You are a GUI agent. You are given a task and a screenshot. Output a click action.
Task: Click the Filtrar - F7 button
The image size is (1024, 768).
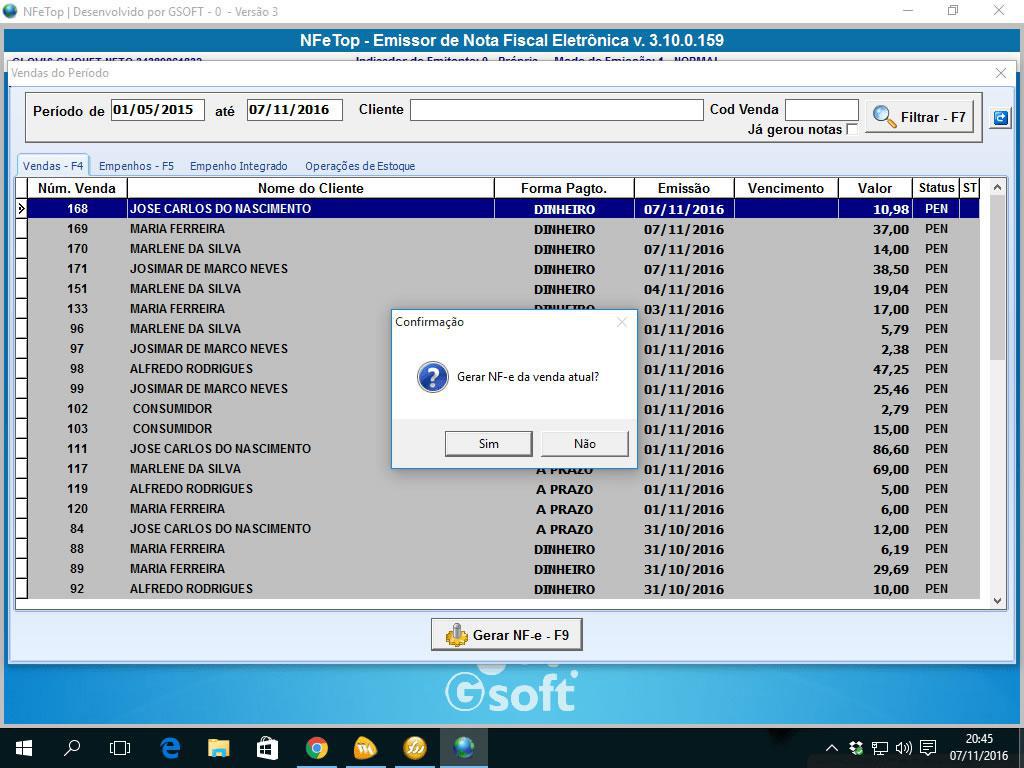tap(920, 117)
